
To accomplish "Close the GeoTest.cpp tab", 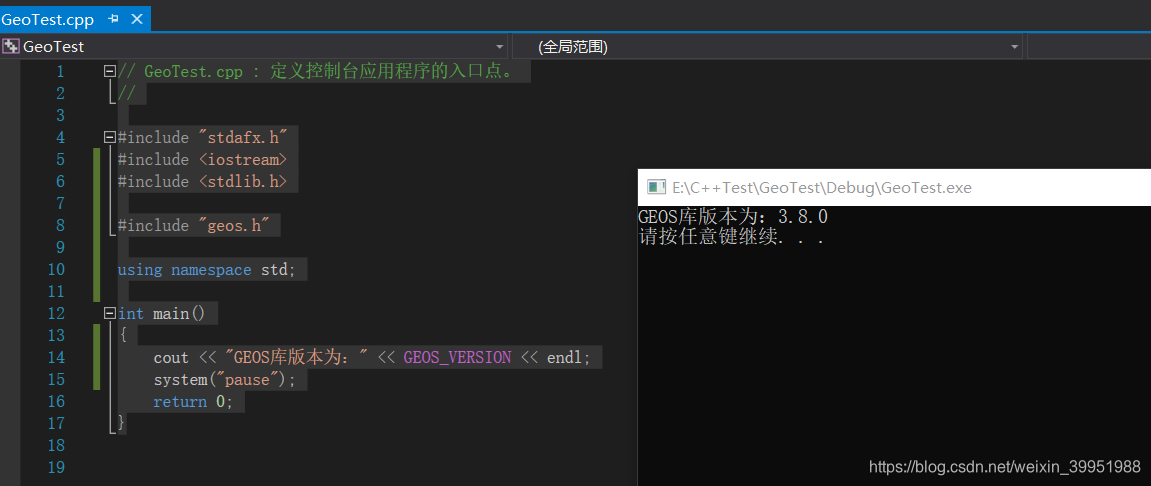I will coord(137,19).
